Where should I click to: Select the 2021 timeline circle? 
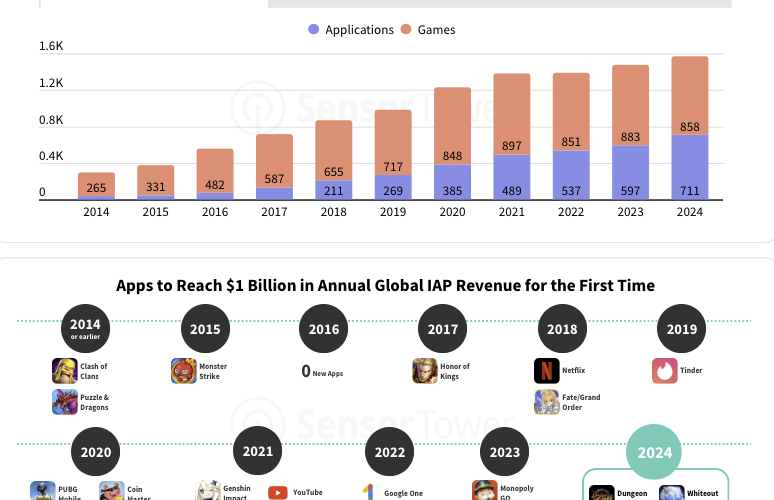(x=258, y=451)
